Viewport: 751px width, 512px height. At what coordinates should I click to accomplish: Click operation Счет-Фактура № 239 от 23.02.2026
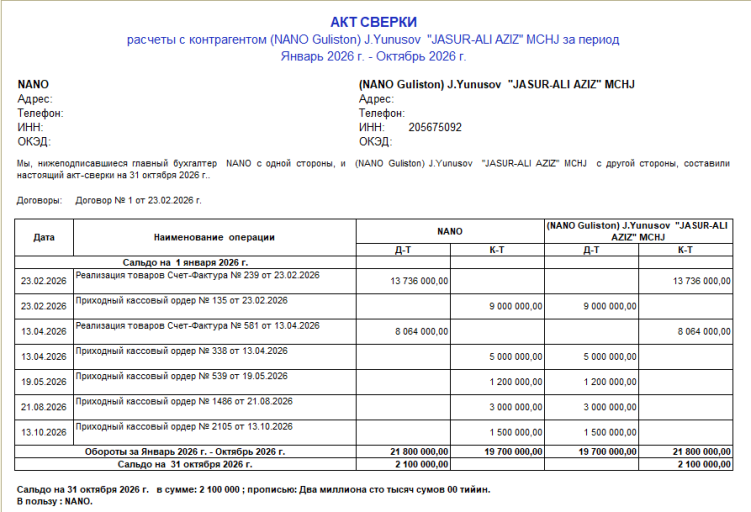[x=197, y=275]
